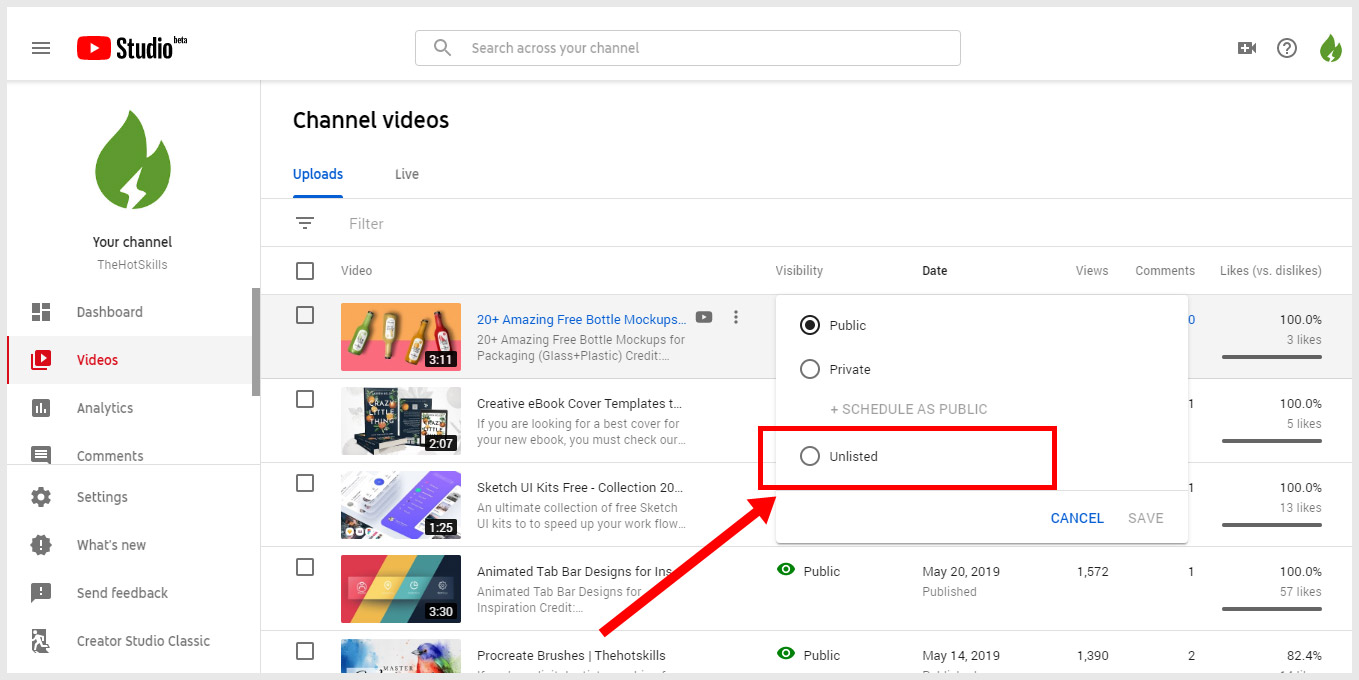Screen dimensions: 1359x680
Task: Open three-dot options menu for Bottle Mockups video
Action: click(x=736, y=317)
